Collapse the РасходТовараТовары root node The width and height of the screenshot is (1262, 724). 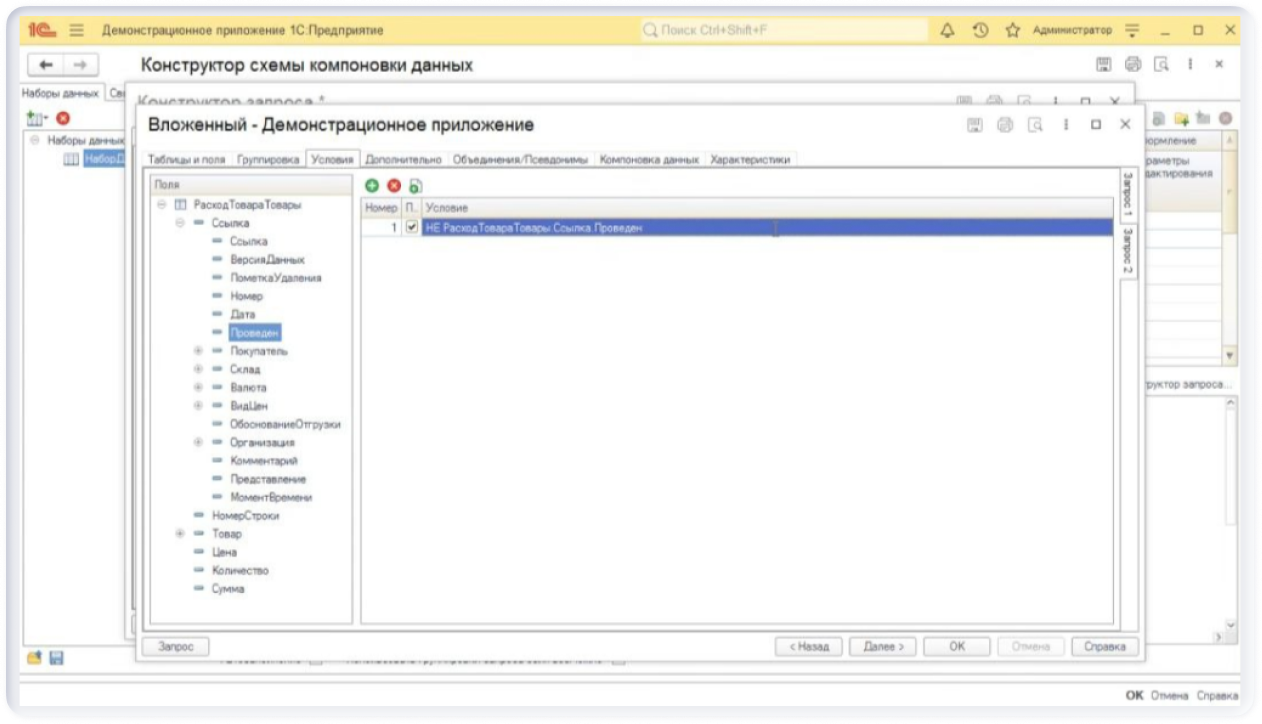click(x=162, y=205)
